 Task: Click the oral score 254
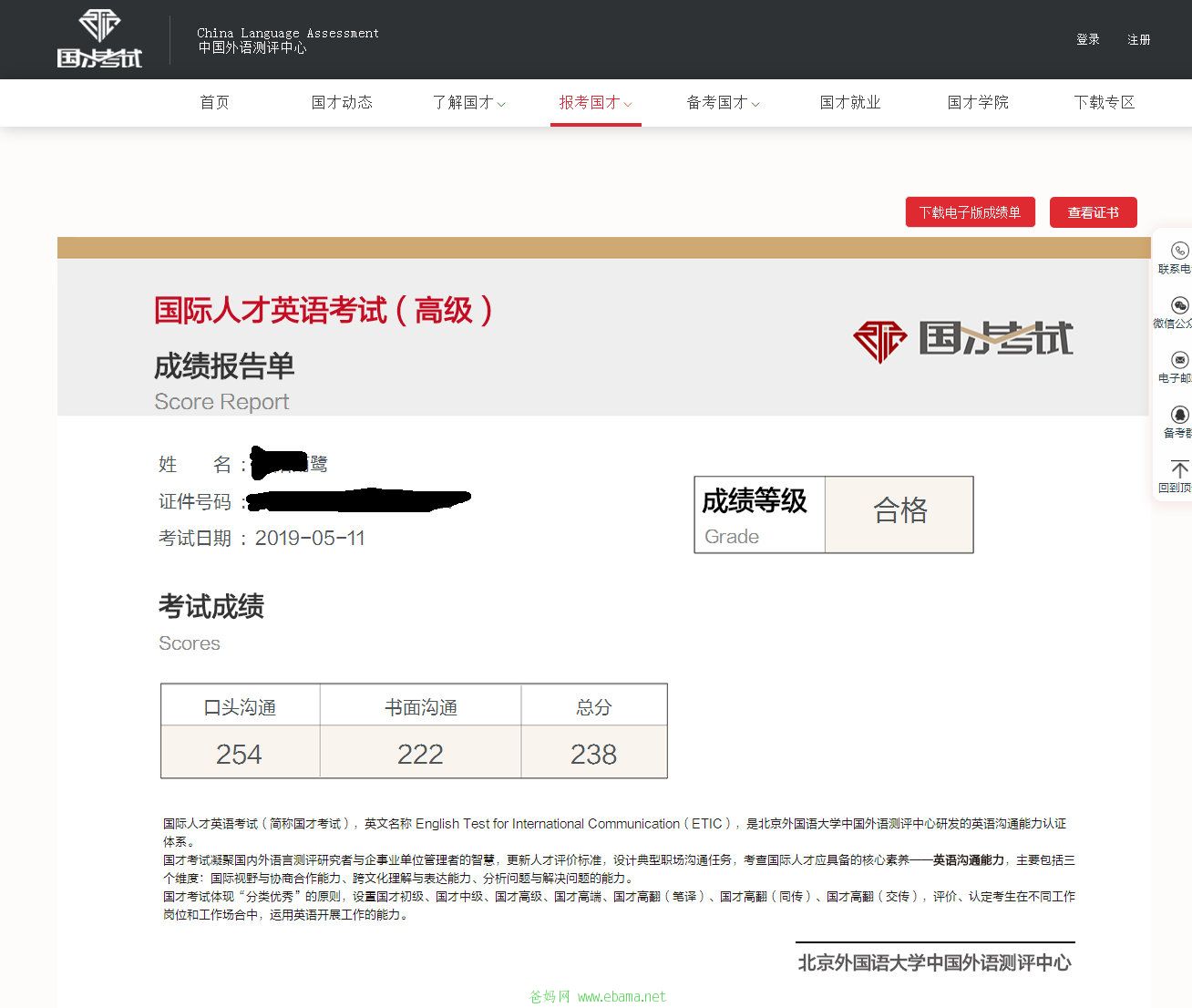(x=239, y=754)
